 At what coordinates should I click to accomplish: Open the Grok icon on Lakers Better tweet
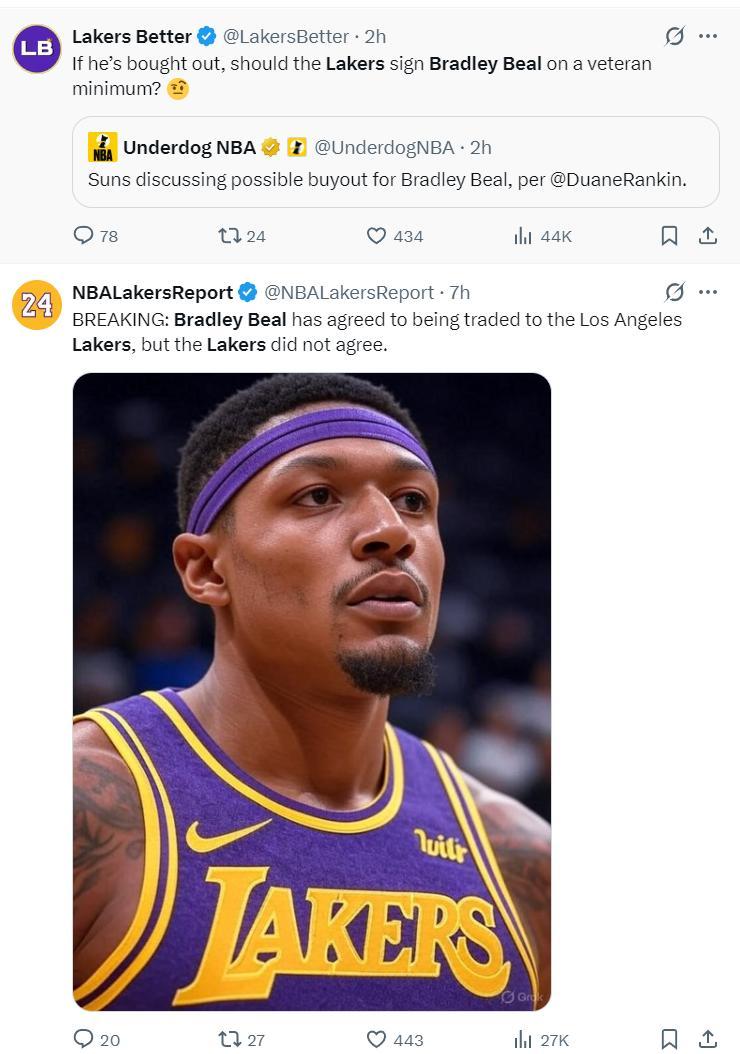[675, 36]
